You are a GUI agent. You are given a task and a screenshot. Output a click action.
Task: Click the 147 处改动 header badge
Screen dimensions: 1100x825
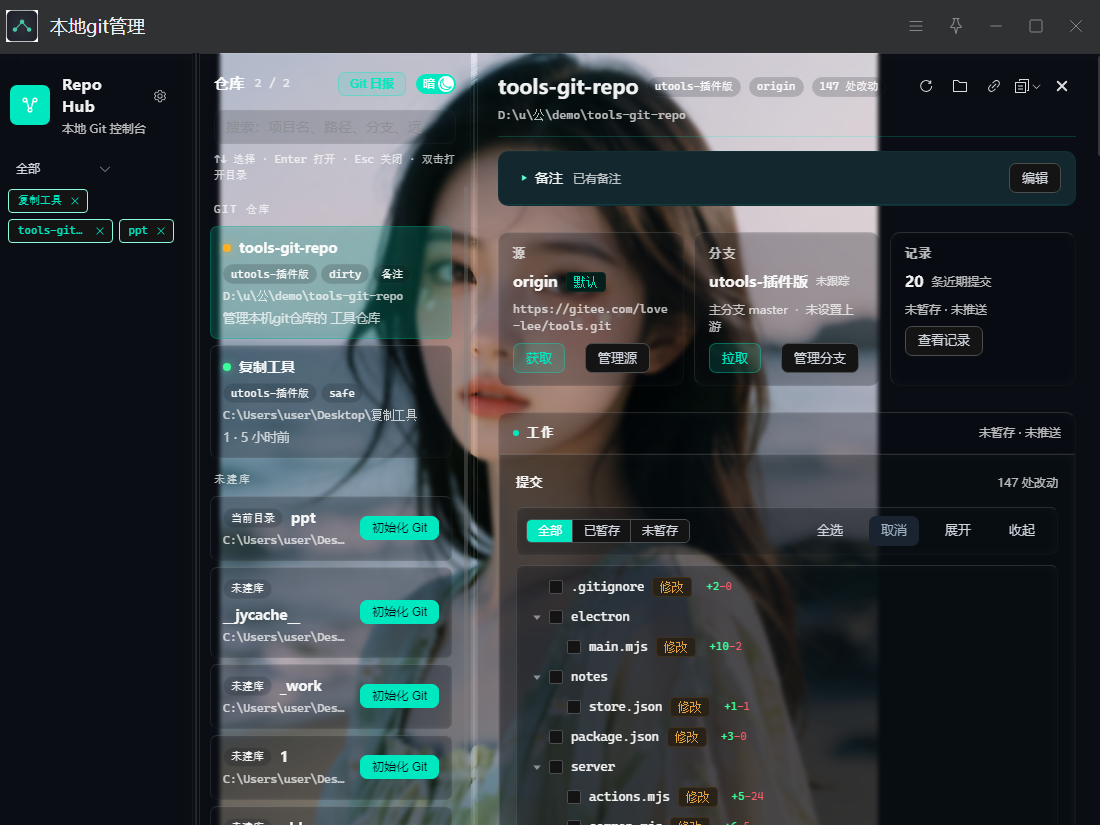[848, 86]
